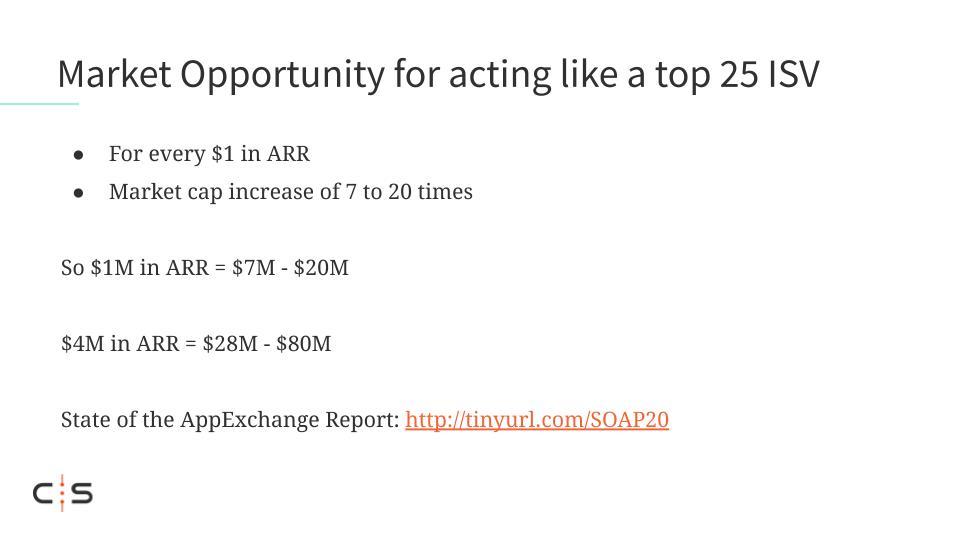Click the slide title about top 25 ISV

pos(438,75)
